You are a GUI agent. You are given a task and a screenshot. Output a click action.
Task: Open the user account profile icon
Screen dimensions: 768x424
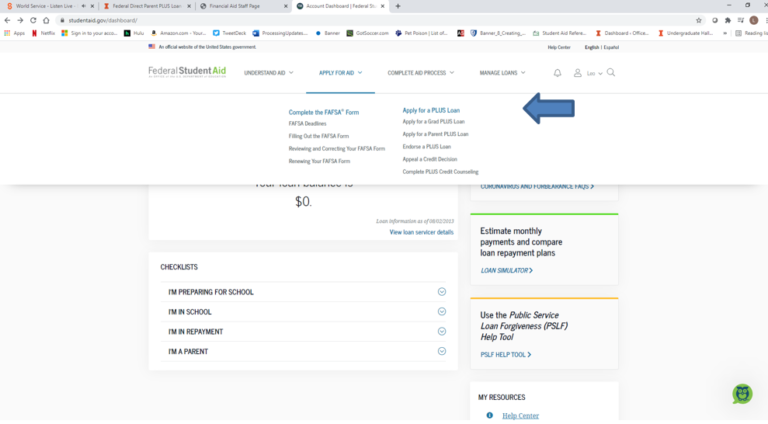click(x=577, y=73)
